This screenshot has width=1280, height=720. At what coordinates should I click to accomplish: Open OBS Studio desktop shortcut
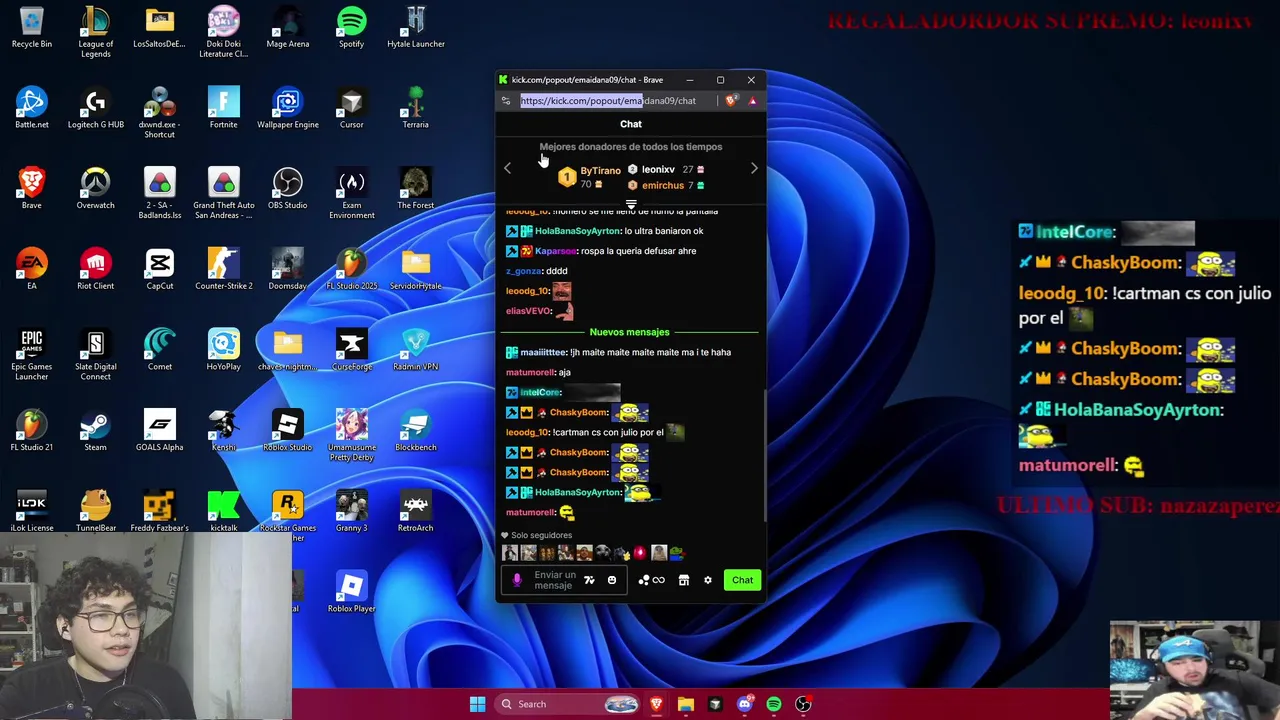click(288, 189)
